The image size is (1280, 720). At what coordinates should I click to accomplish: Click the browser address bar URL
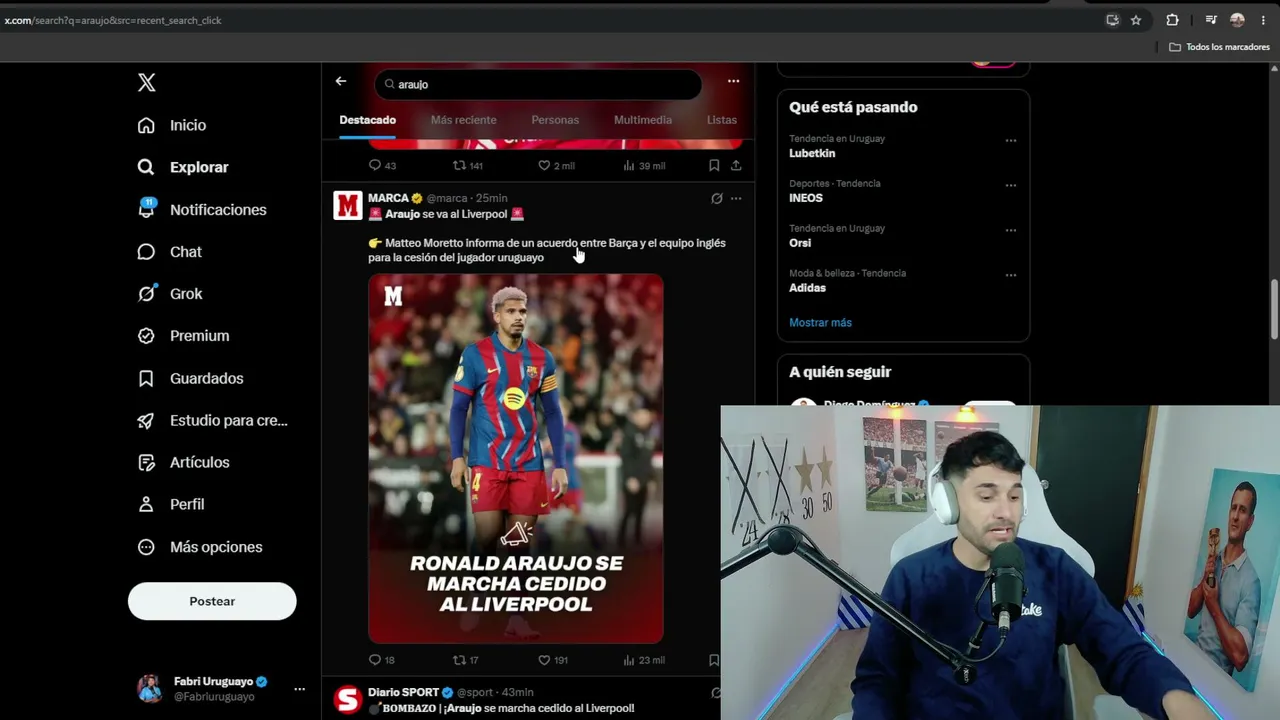pos(113,20)
